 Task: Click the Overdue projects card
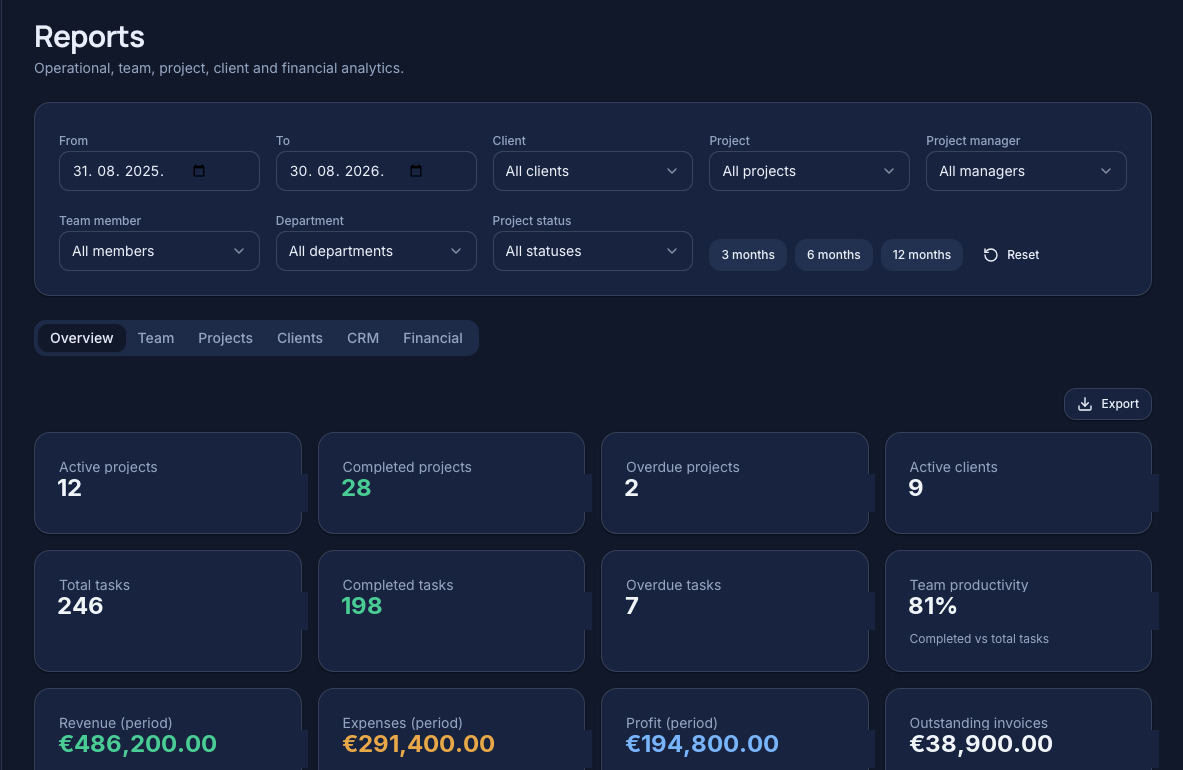point(735,483)
